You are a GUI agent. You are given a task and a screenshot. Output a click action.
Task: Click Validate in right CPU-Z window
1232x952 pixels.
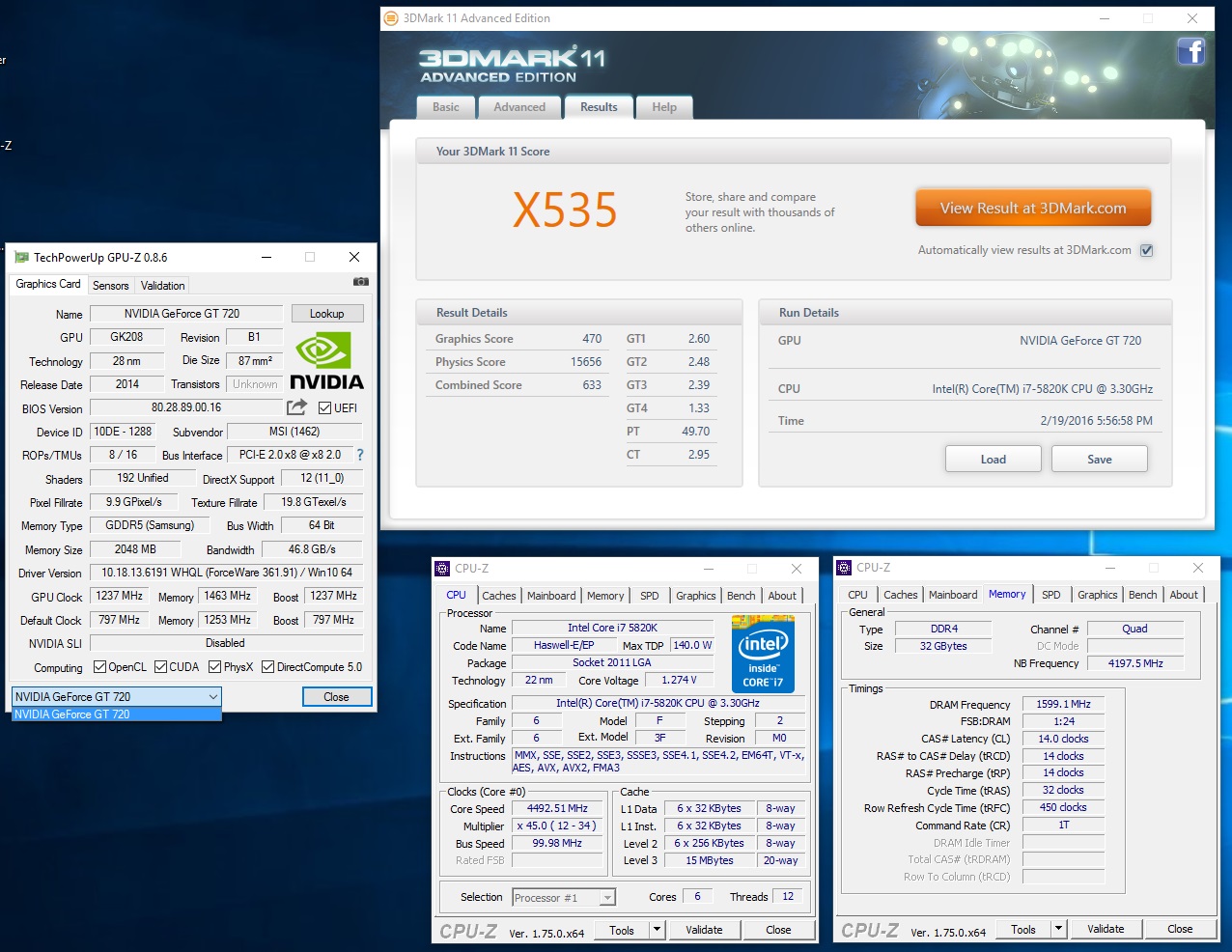1106,929
